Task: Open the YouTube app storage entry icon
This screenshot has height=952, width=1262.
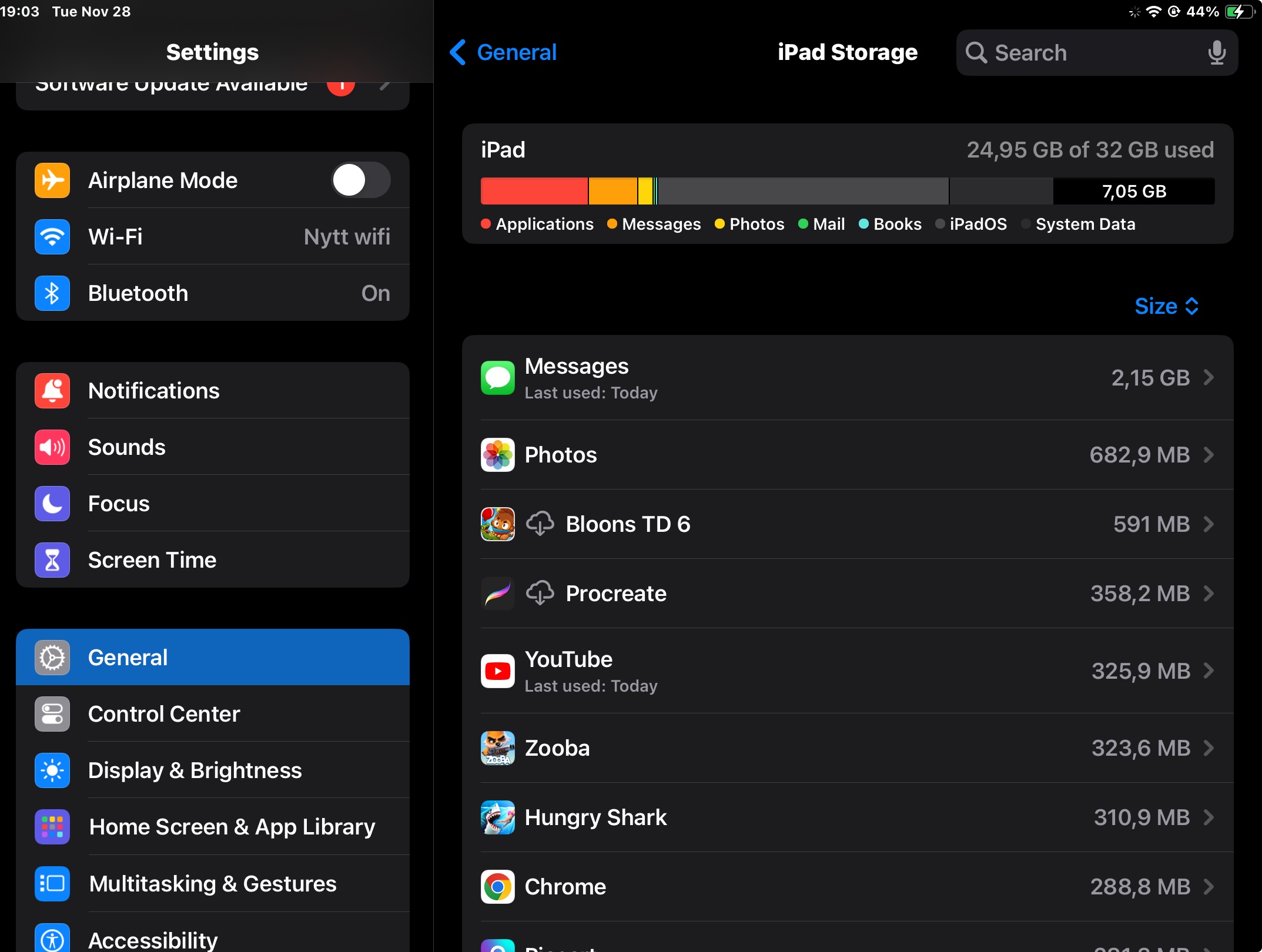Action: pos(497,671)
